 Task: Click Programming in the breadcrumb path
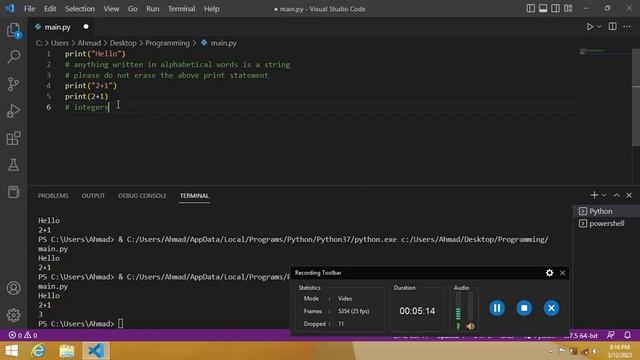[167, 43]
